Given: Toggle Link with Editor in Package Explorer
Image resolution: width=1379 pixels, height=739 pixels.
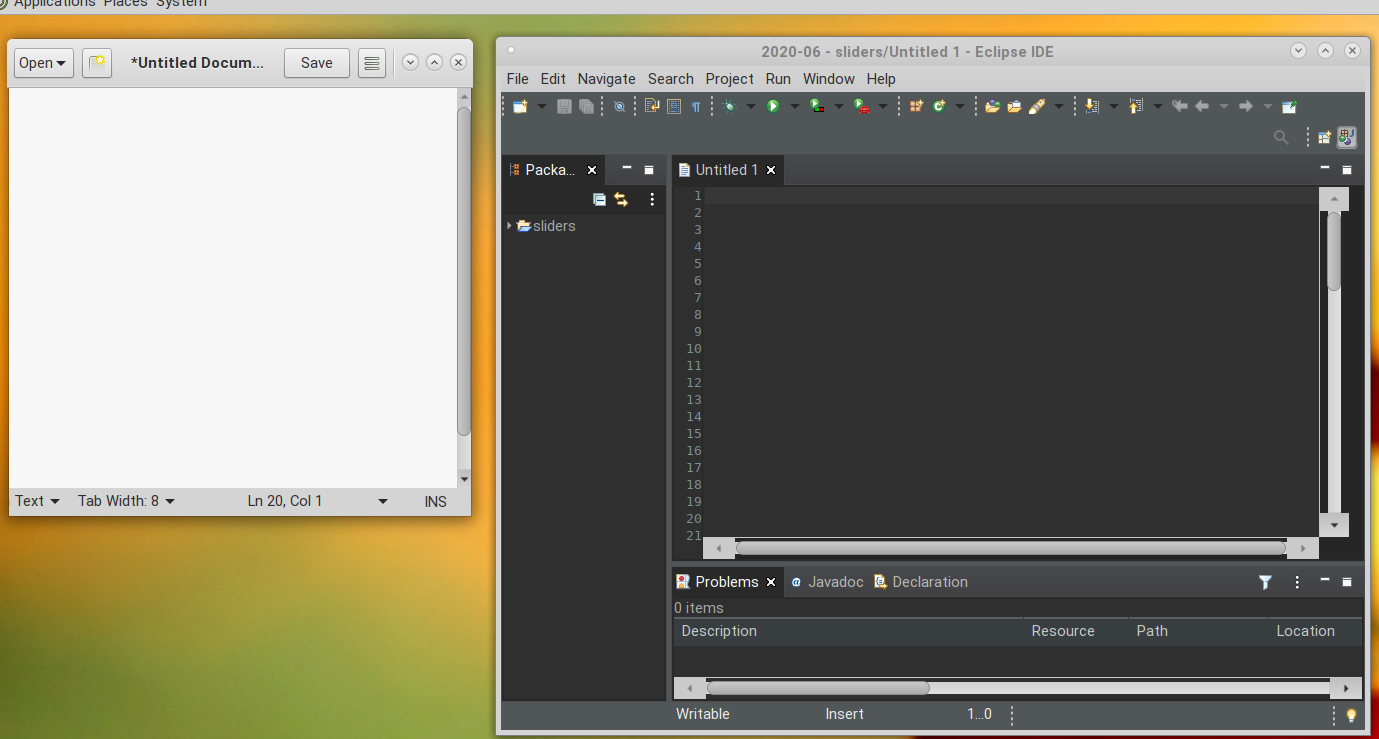Looking at the screenshot, I should (621, 199).
